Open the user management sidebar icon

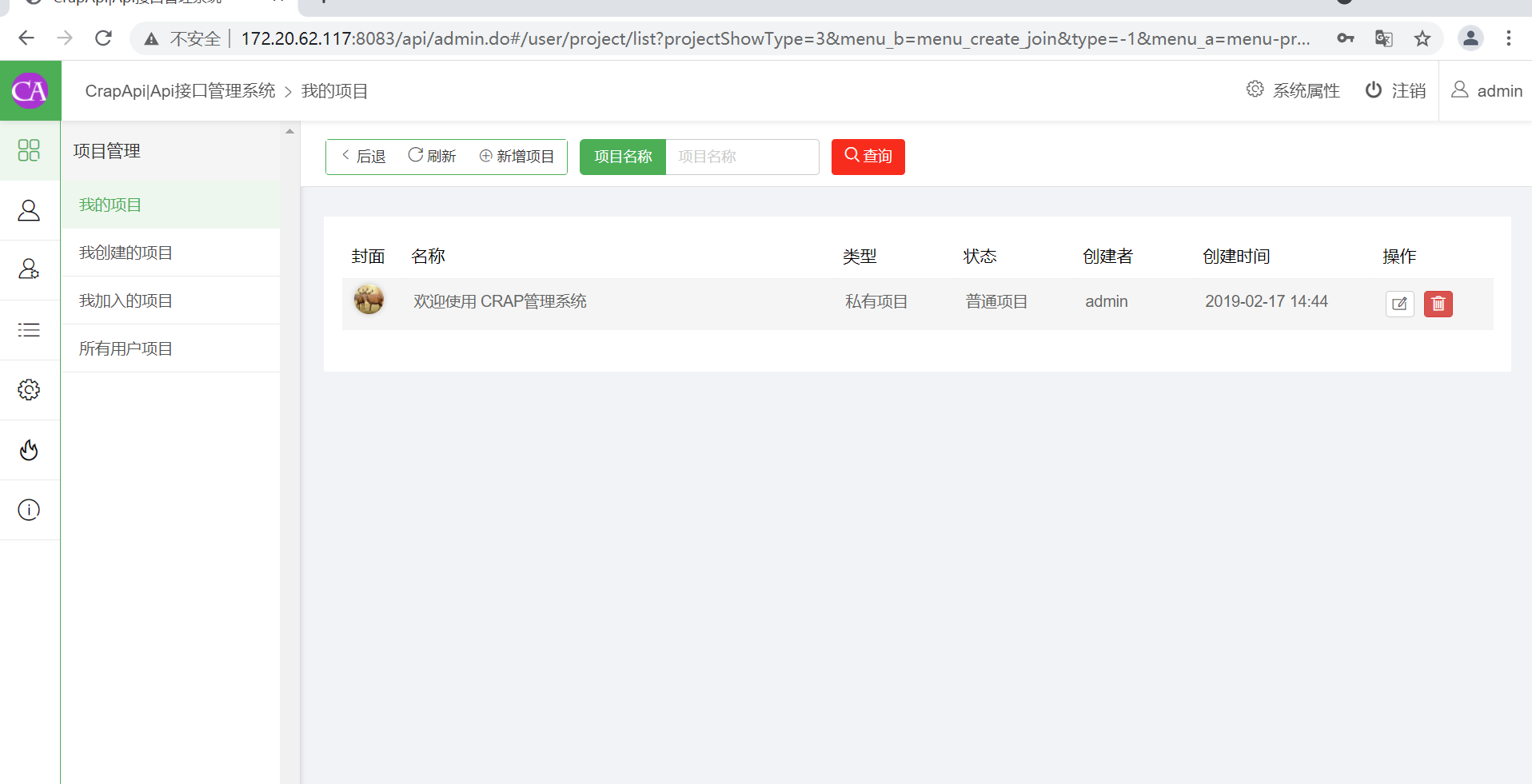point(30,210)
